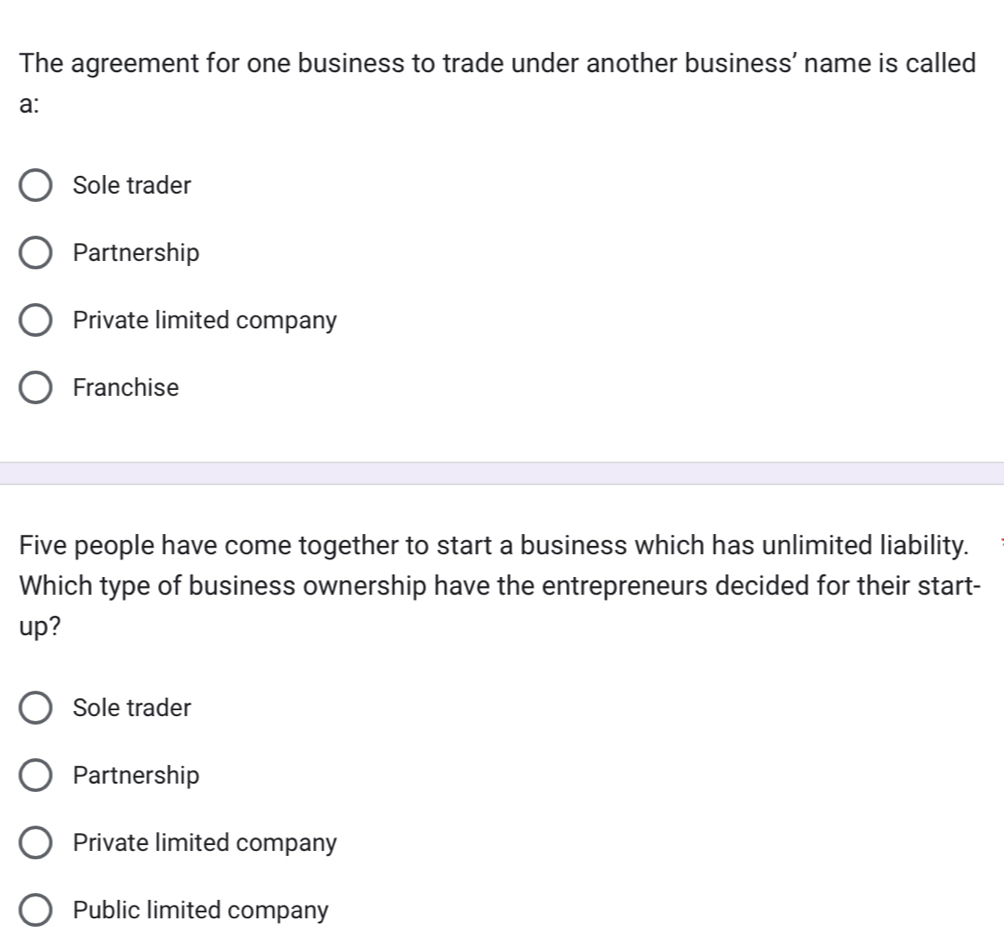Click the Public limited company label text
Image resolution: width=1004 pixels, height=951 pixels.
tap(201, 911)
